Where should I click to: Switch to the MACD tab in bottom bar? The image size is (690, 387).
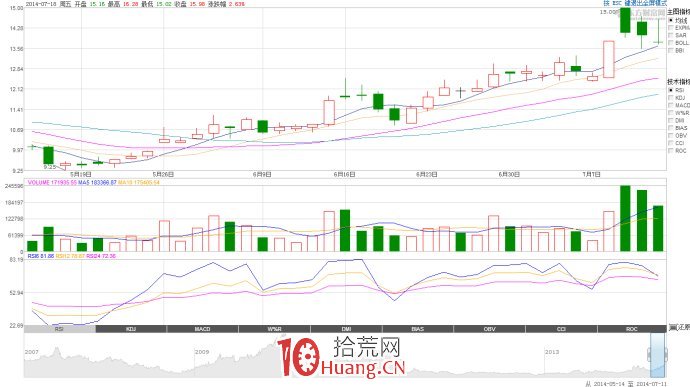[203, 329]
